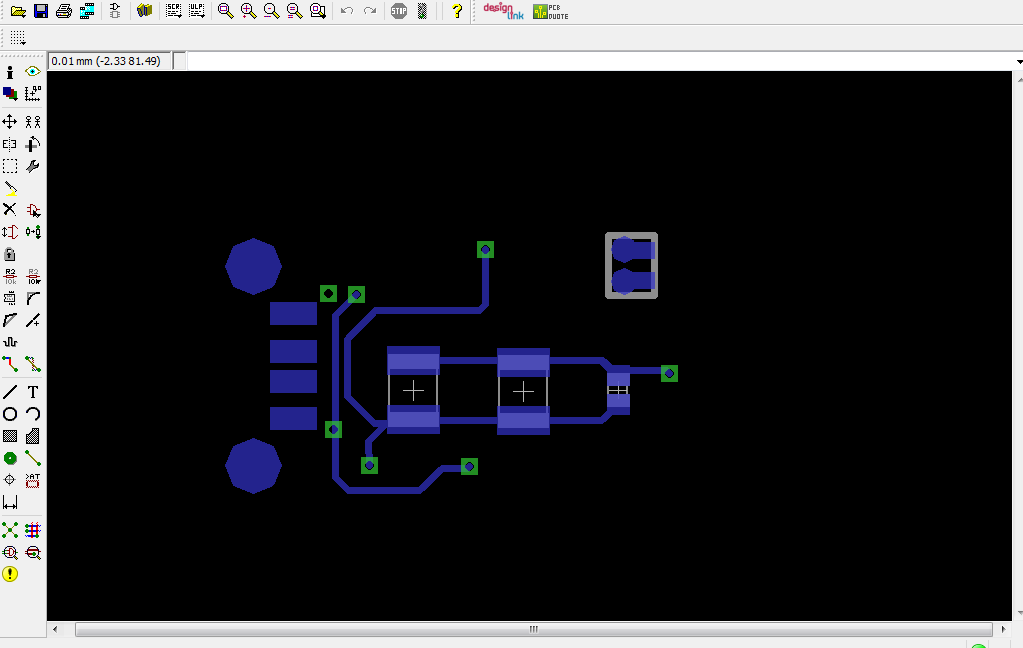Open a file with the folder icon
This screenshot has height=648, width=1023.
click(18, 11)
